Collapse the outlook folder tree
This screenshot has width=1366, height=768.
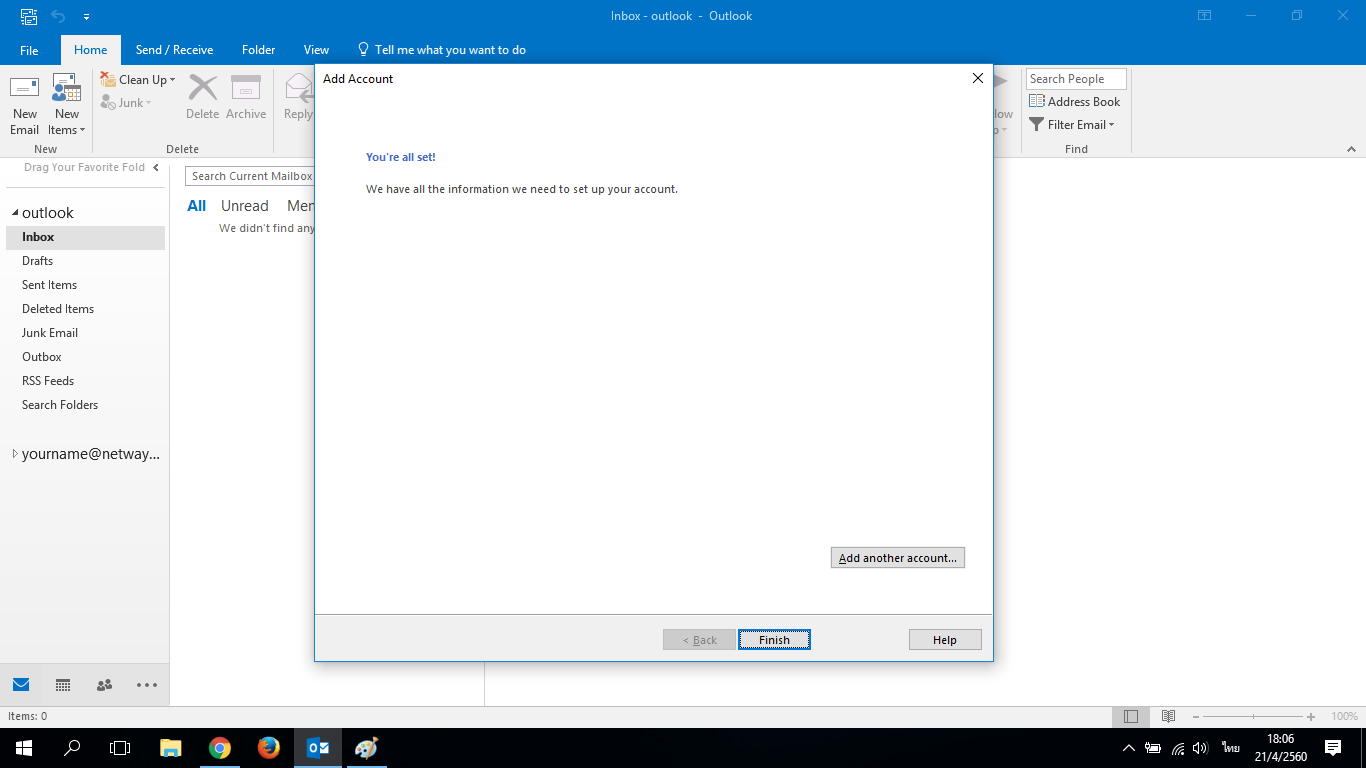15,213
